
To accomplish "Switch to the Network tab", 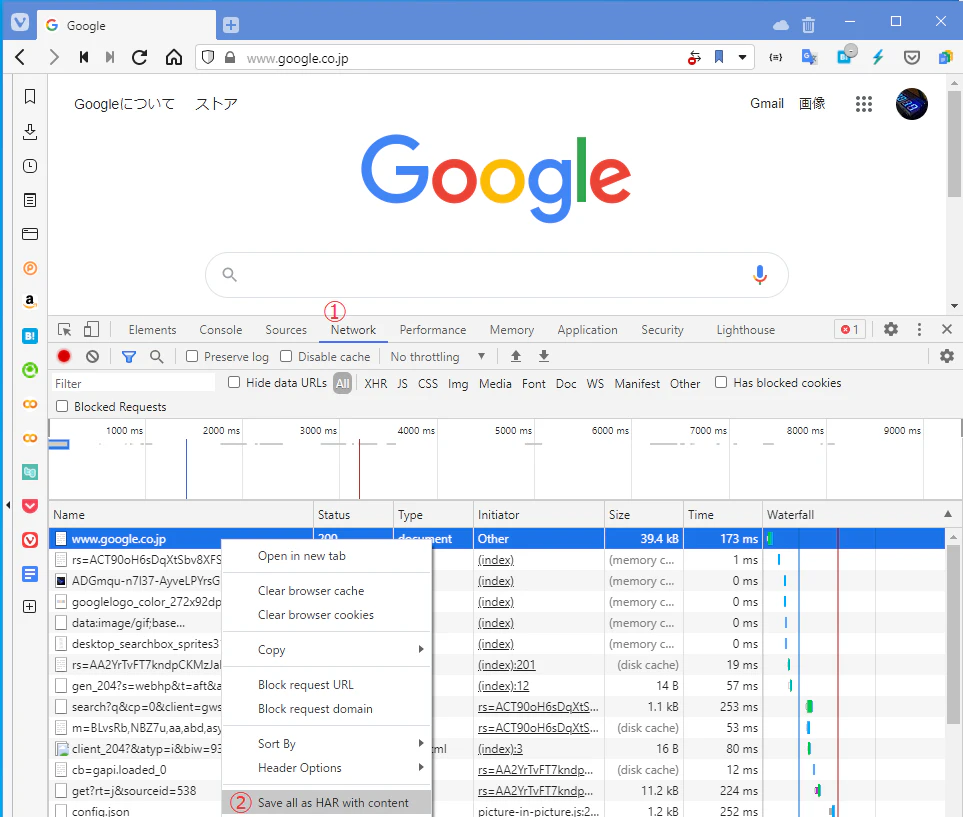I will [353, 330].
